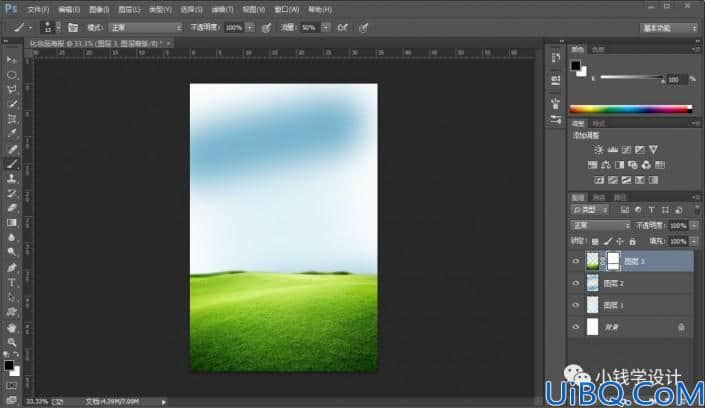Screen dimensions: 705x408
Task: Click the K value field showing 100
Action: 677,80
